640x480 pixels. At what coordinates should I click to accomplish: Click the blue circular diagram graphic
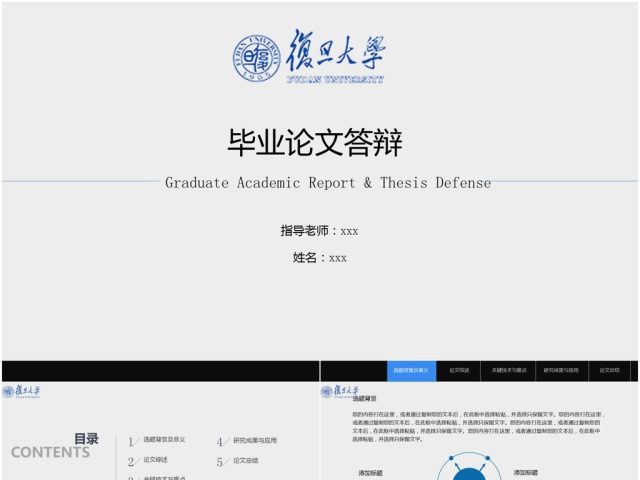point(469,466)
